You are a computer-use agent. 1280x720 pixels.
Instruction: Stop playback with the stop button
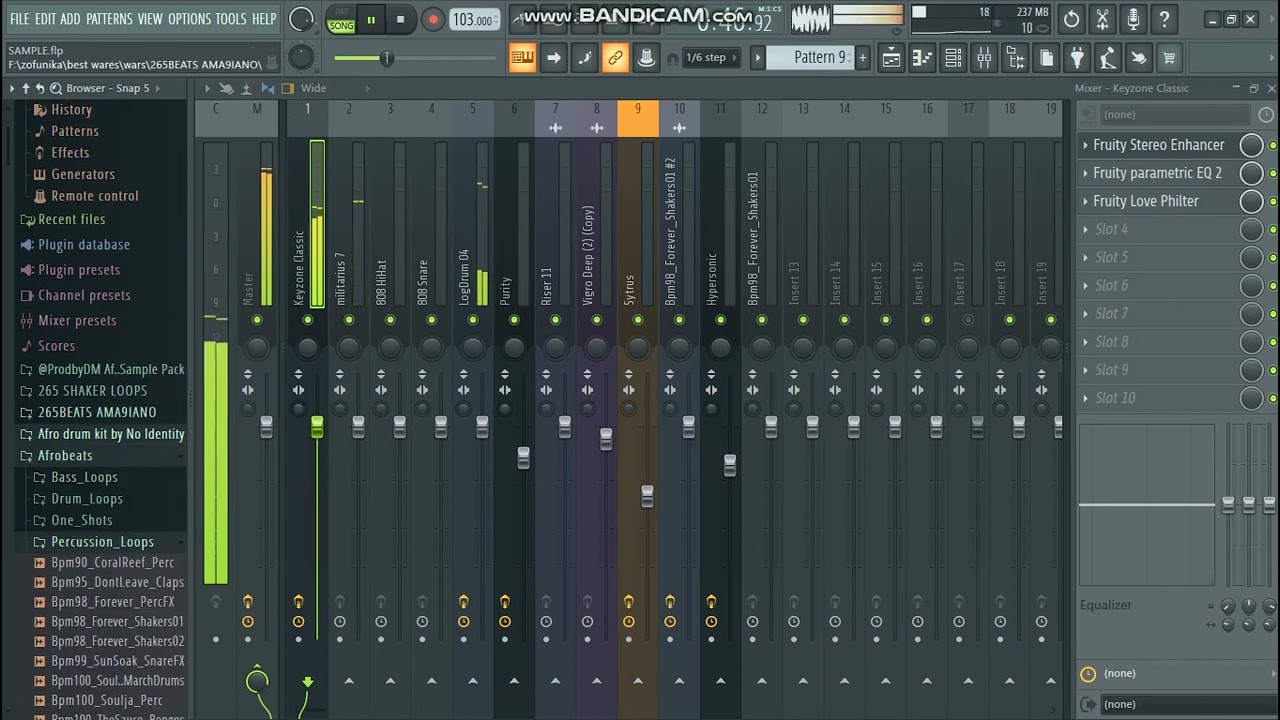401,19
